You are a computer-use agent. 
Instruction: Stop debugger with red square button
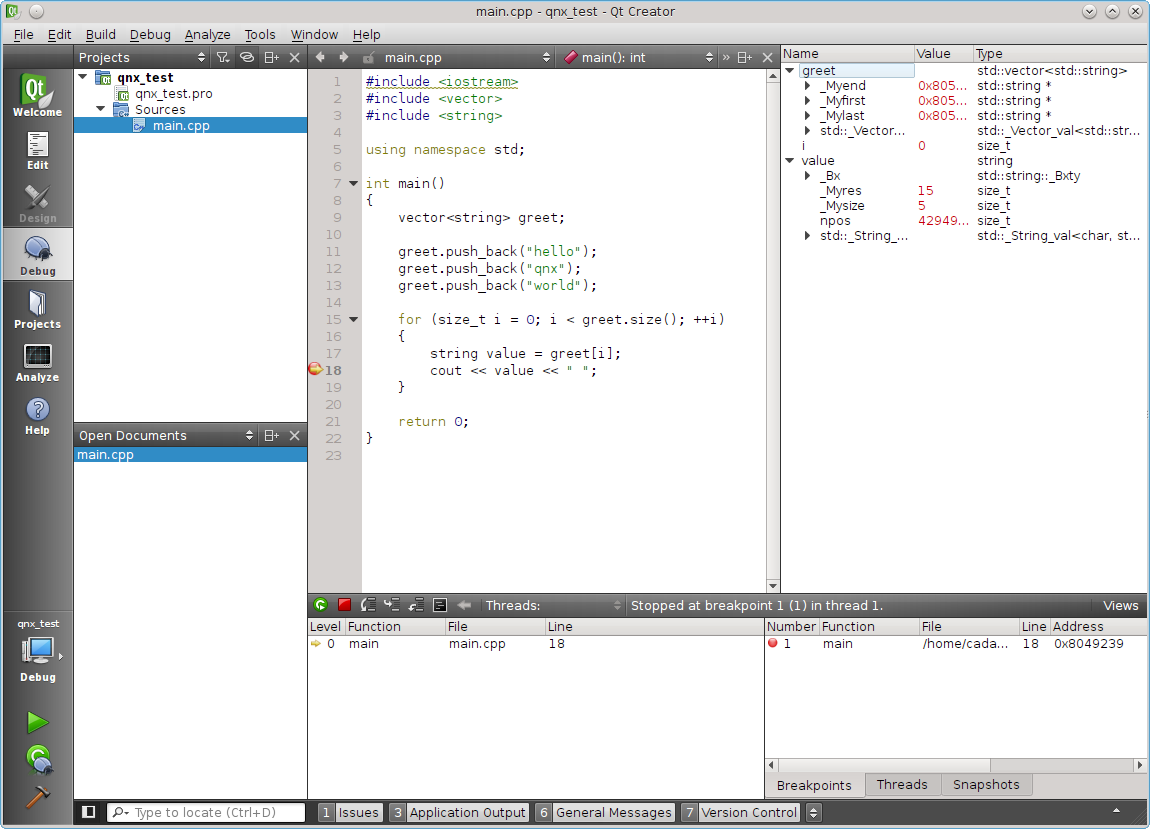pos(344,605)
